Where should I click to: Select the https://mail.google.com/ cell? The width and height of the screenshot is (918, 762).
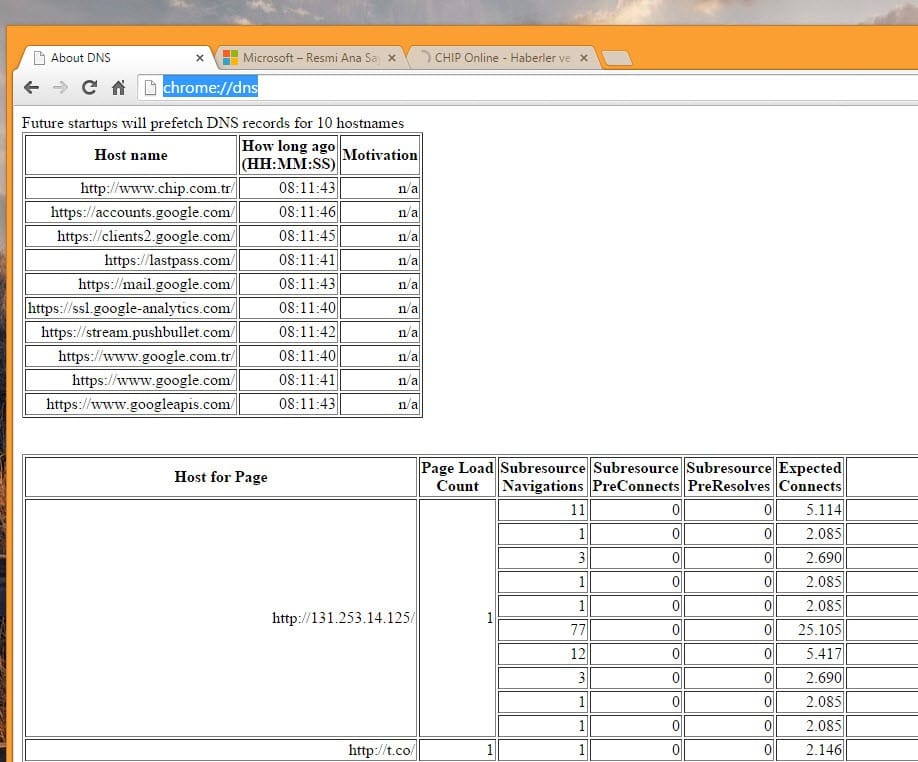pos(131,284)
